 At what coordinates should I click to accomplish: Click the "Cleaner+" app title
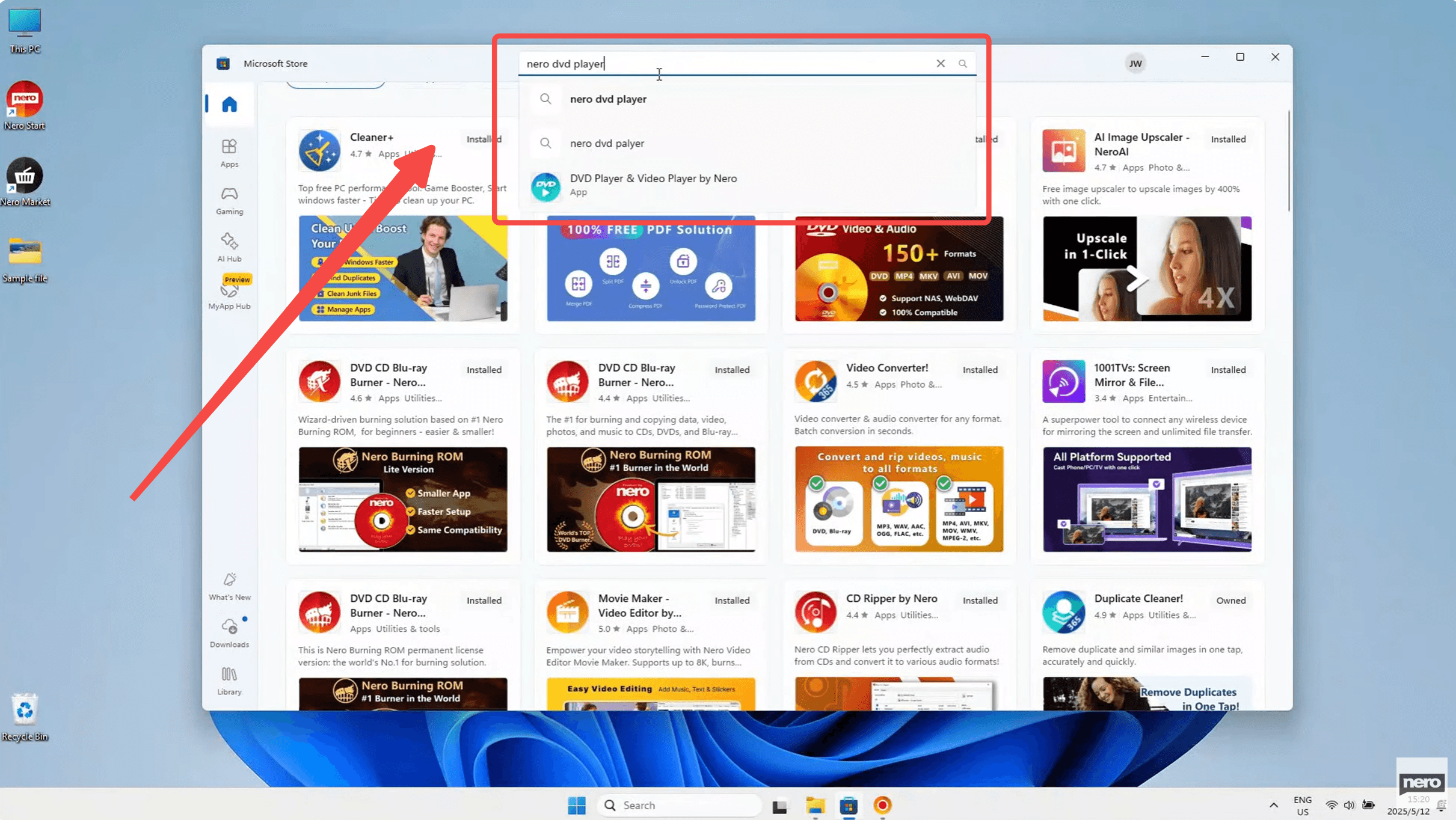point(372,137)
